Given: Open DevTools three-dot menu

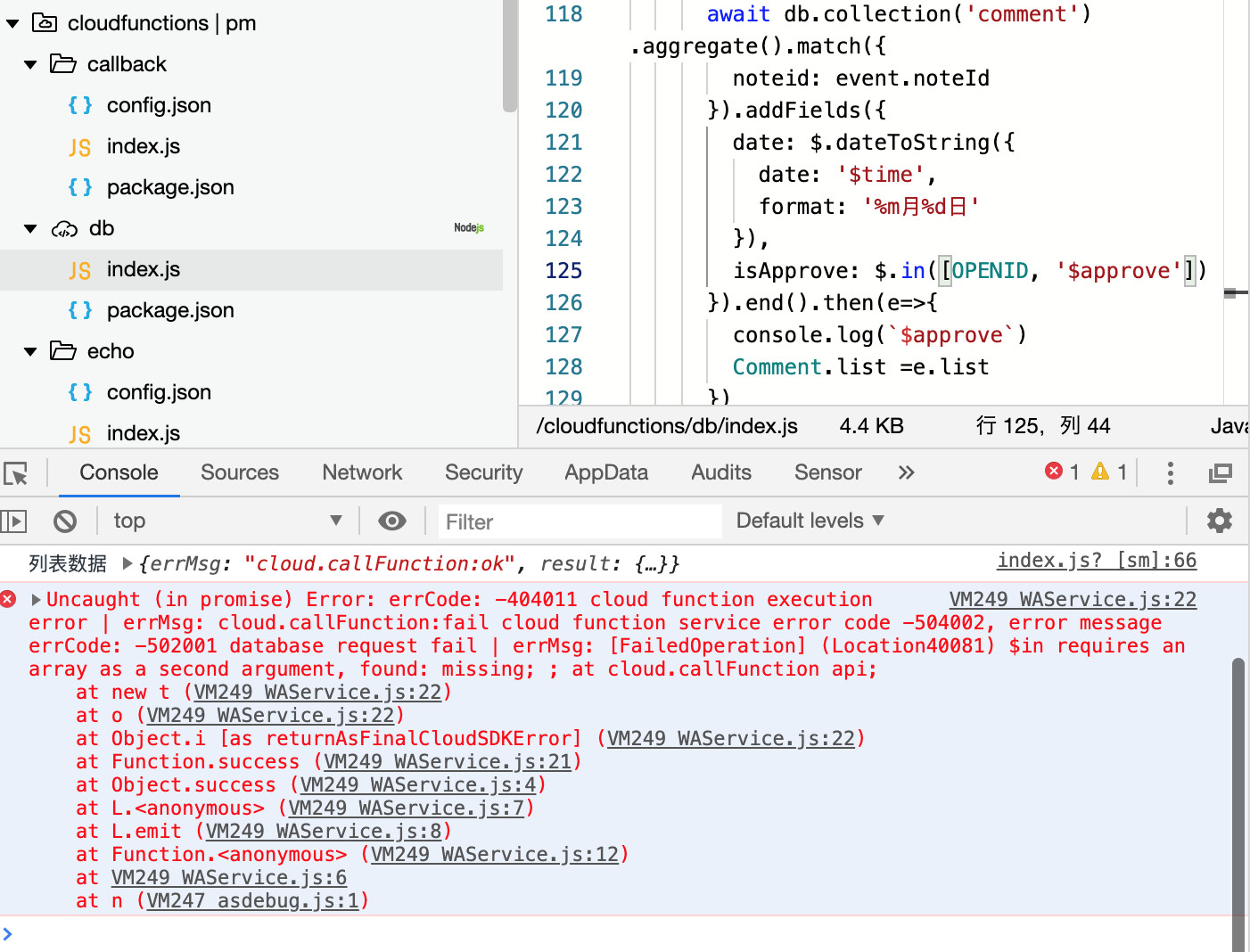Looking at the screenshot, I should coord(1170,473).
